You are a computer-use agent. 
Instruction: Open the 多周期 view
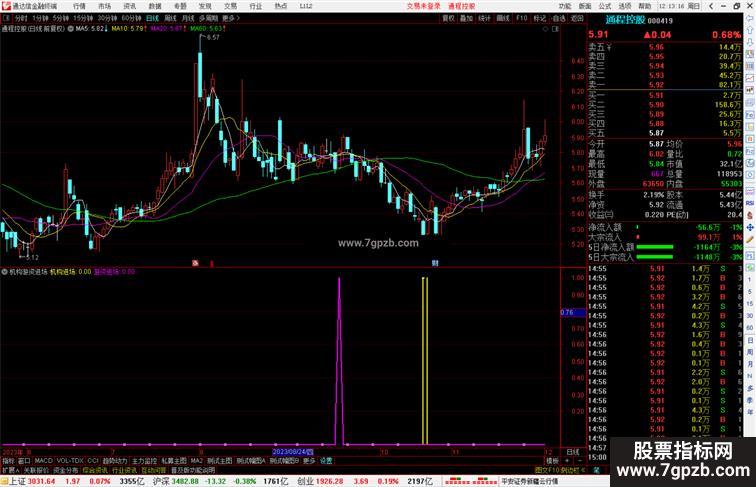pyautogui.click(x=208, y=18)
